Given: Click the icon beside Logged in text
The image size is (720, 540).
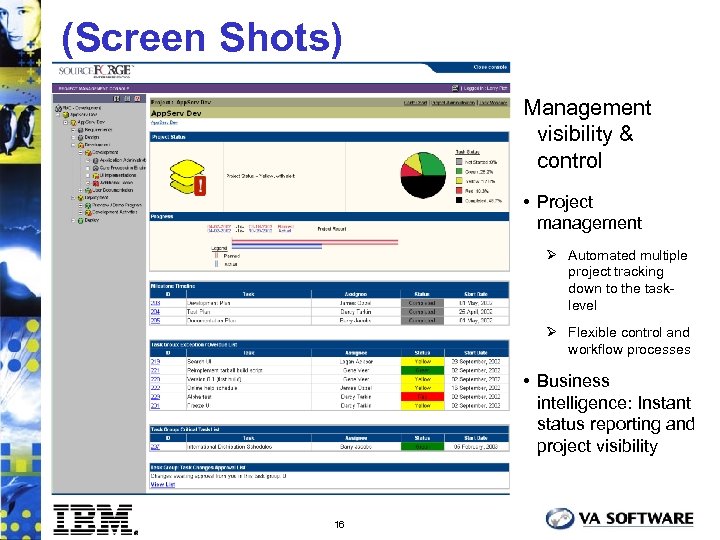Looking at the screenshot, I should click(455, 88).
